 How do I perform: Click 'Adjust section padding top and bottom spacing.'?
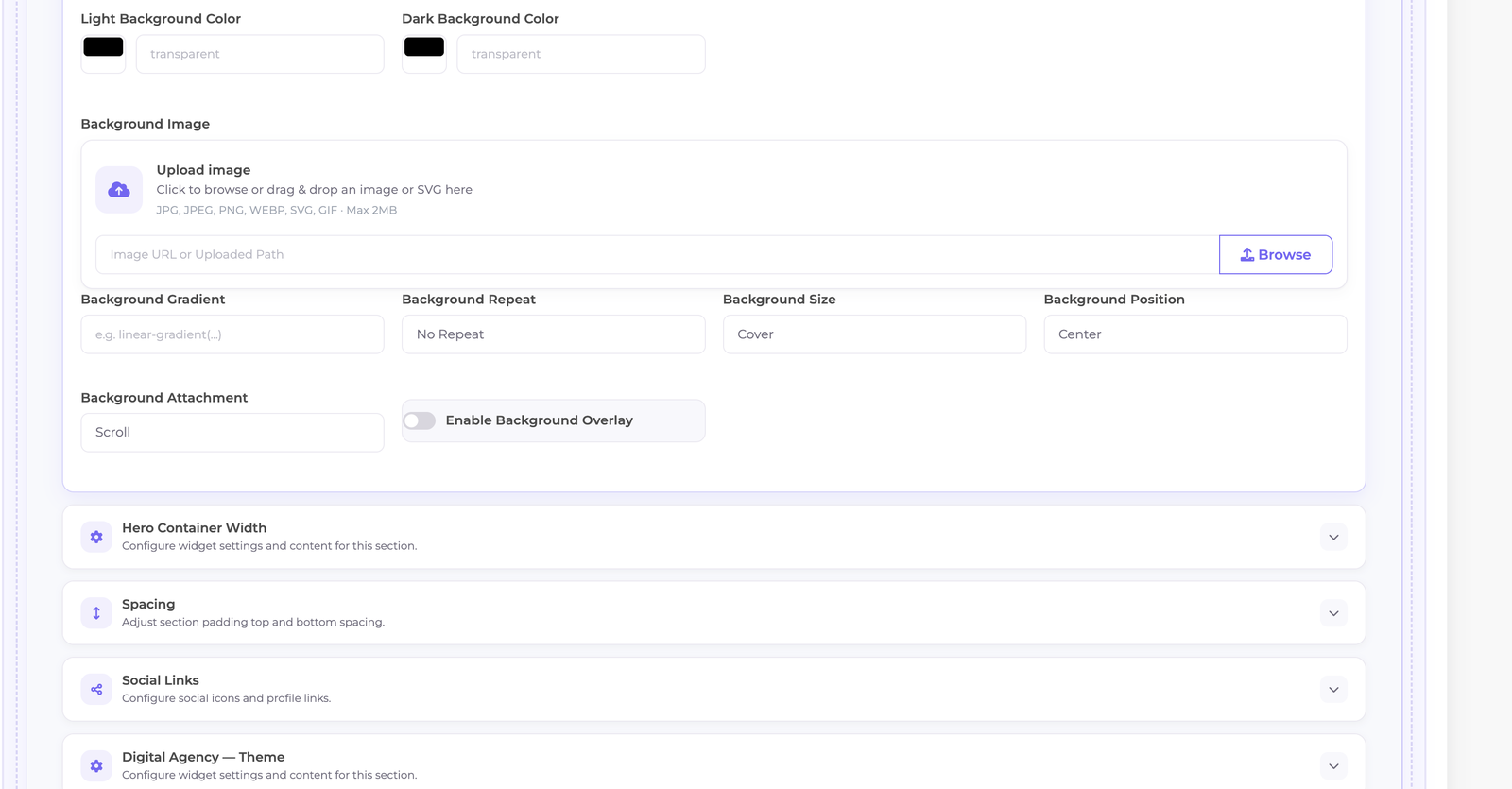tap(253, 622)
